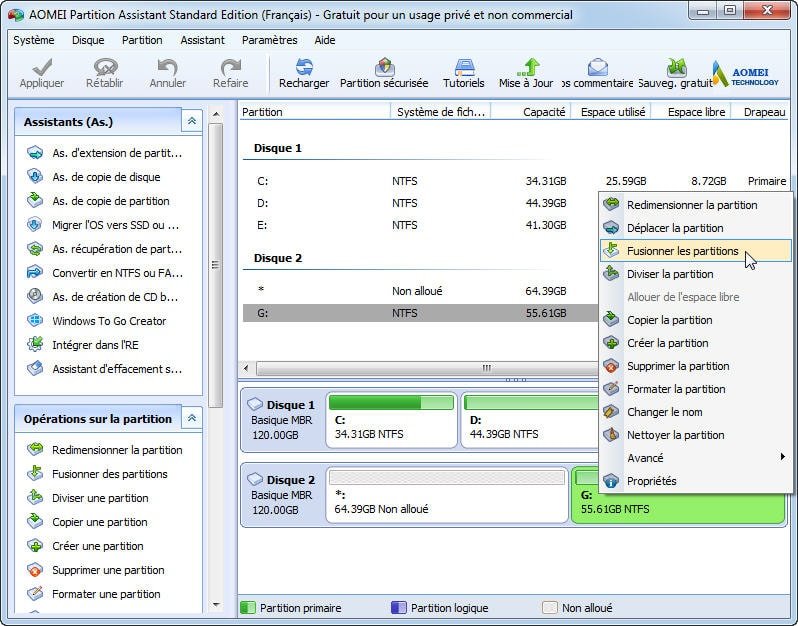
Task: Click Supprimer une partition in the left panel
Action: [96, 570]
